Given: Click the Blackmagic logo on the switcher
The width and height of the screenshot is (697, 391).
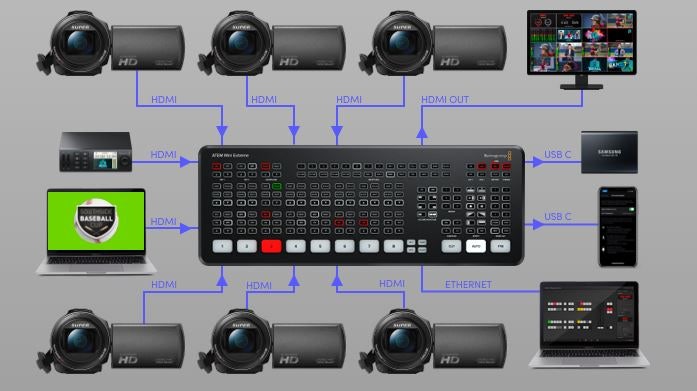Looking at the screenshot, I should point(497,156).
